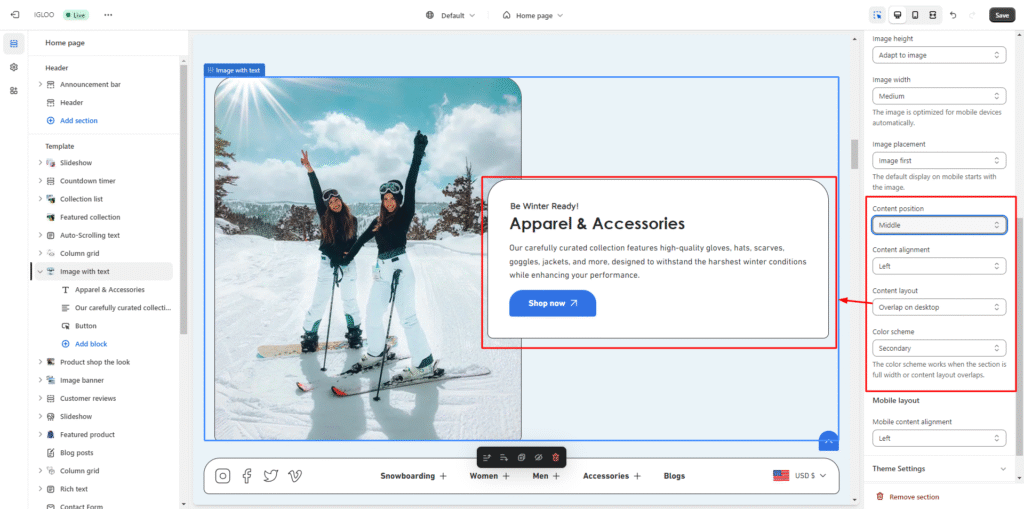Open the Home page template selector
The width and height of the screenshot is (1024, 509).
pyautogui.click(x=532, y=15)
